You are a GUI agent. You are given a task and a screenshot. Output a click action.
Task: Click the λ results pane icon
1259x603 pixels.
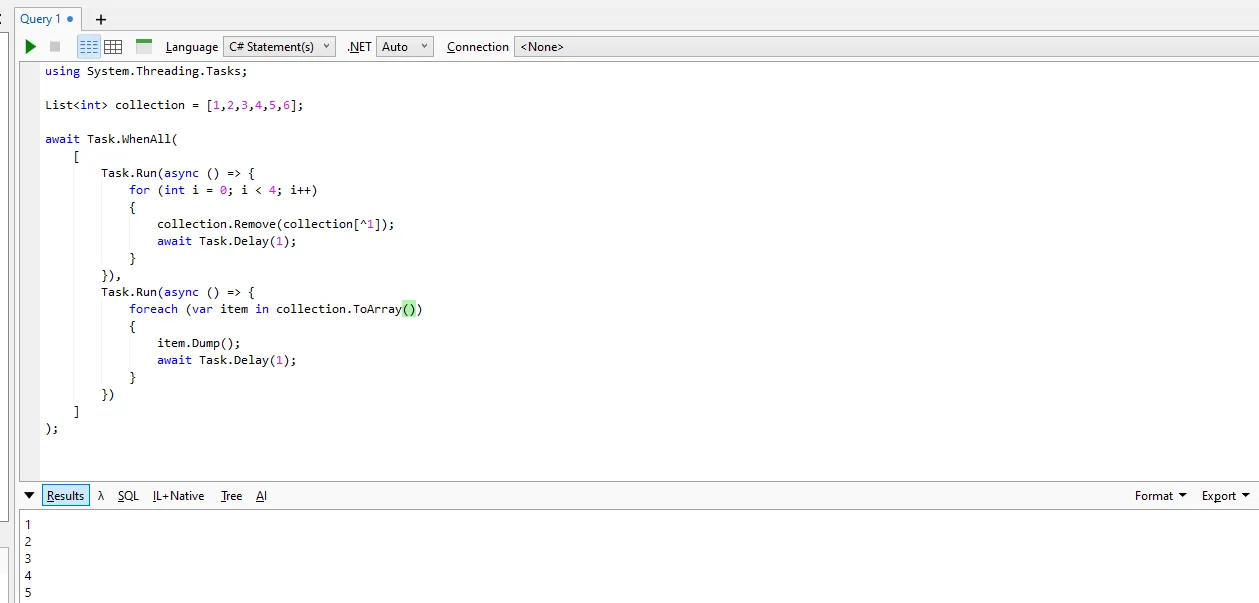tap(101, 495)
